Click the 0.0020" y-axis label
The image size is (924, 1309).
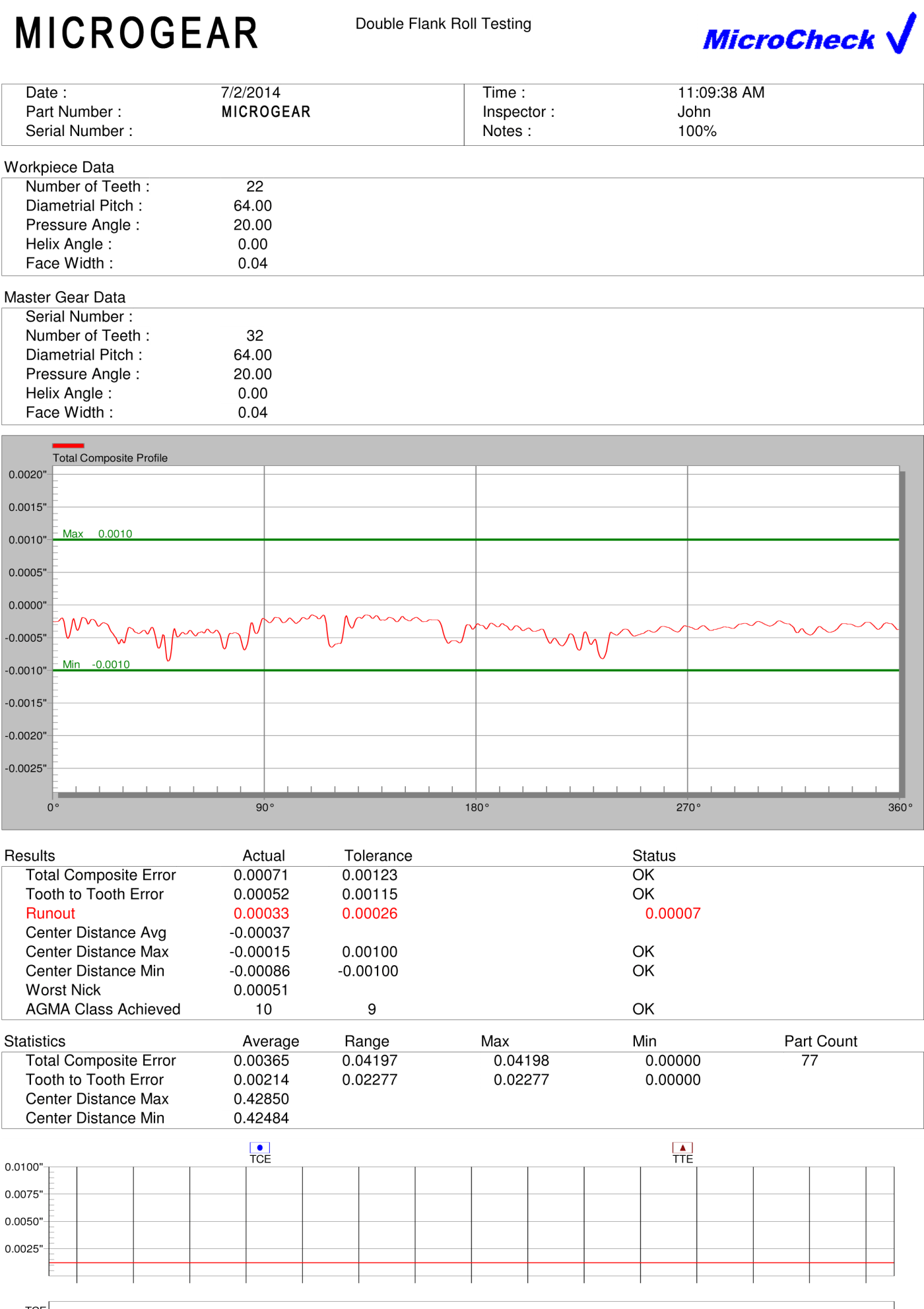coord(28,475)
